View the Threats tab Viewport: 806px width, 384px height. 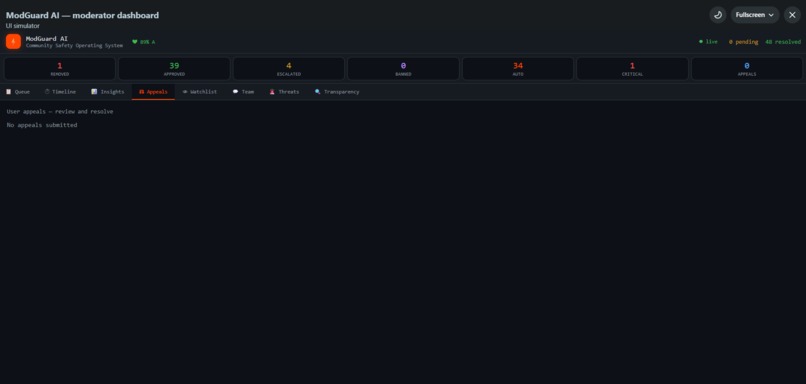point(284,92)
